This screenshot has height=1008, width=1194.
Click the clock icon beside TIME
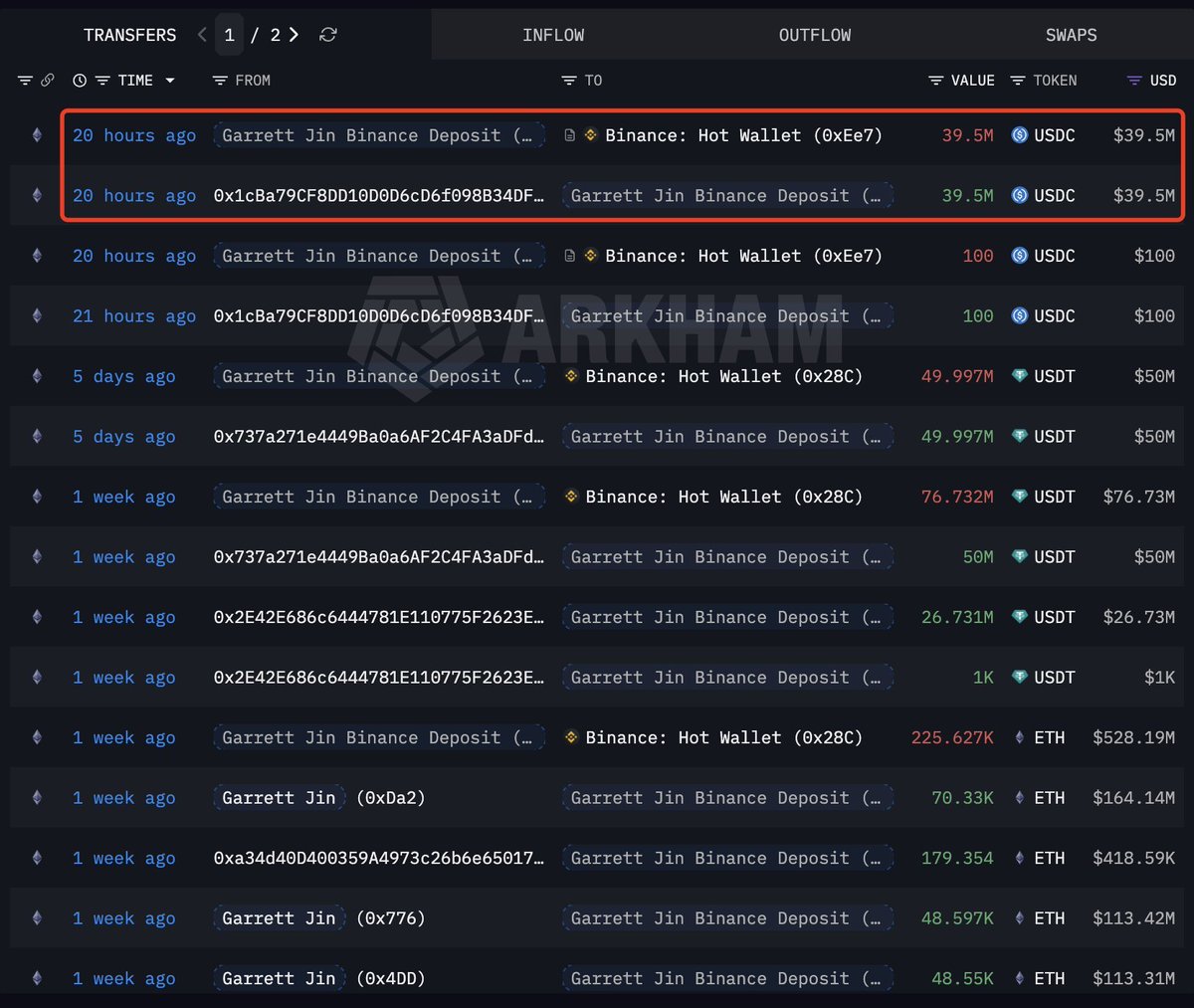(x=80, y=81)
